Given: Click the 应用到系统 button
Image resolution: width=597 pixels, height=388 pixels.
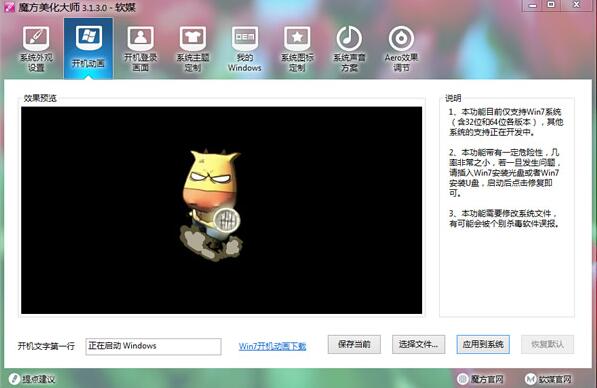Looking at the screenshot, I should coord(483,344).
